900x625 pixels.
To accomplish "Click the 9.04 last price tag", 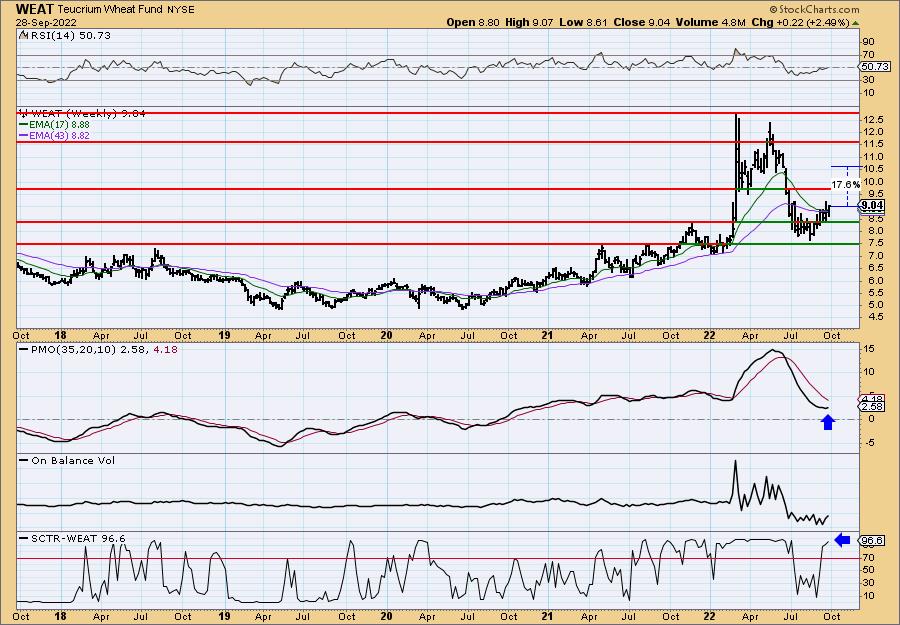I will 872,205.
